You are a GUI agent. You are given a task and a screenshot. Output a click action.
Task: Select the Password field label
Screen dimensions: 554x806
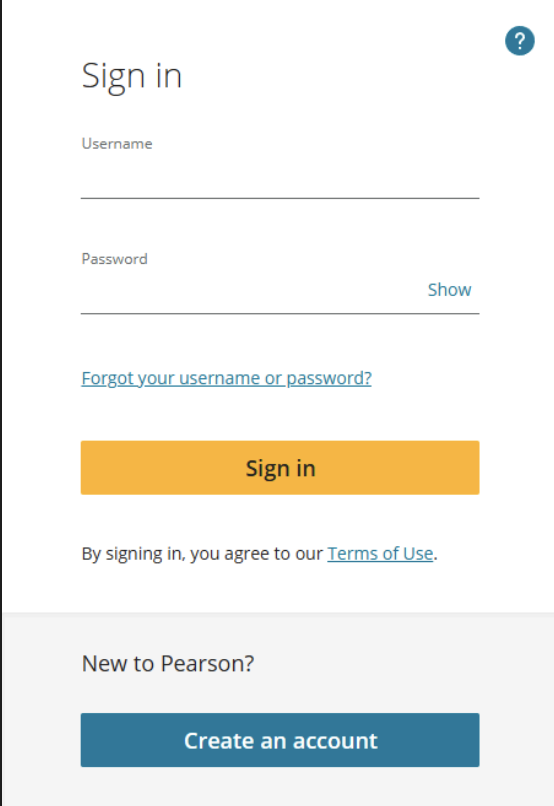point(115,259)
